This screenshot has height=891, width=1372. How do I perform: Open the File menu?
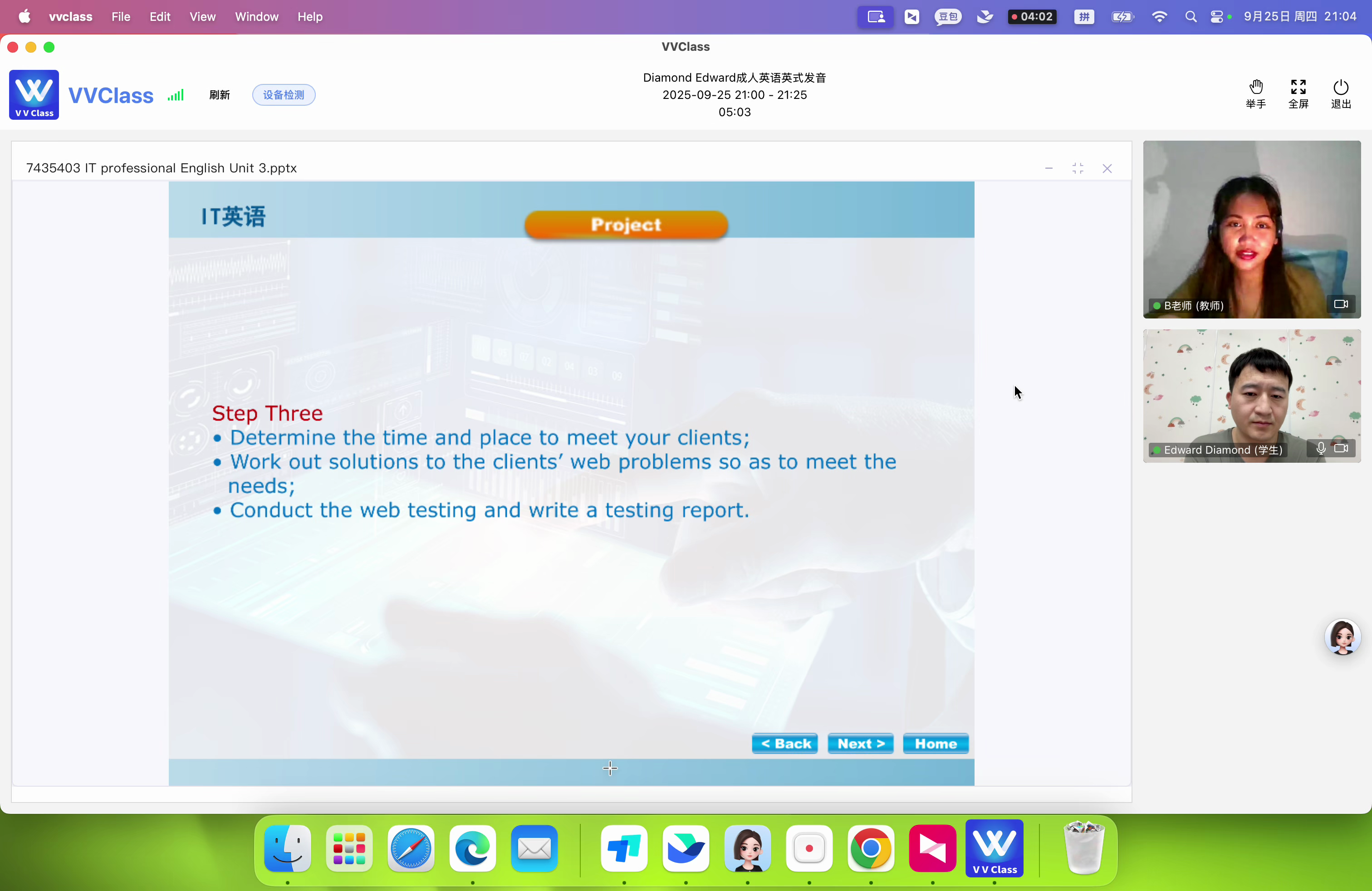point(121,17)
